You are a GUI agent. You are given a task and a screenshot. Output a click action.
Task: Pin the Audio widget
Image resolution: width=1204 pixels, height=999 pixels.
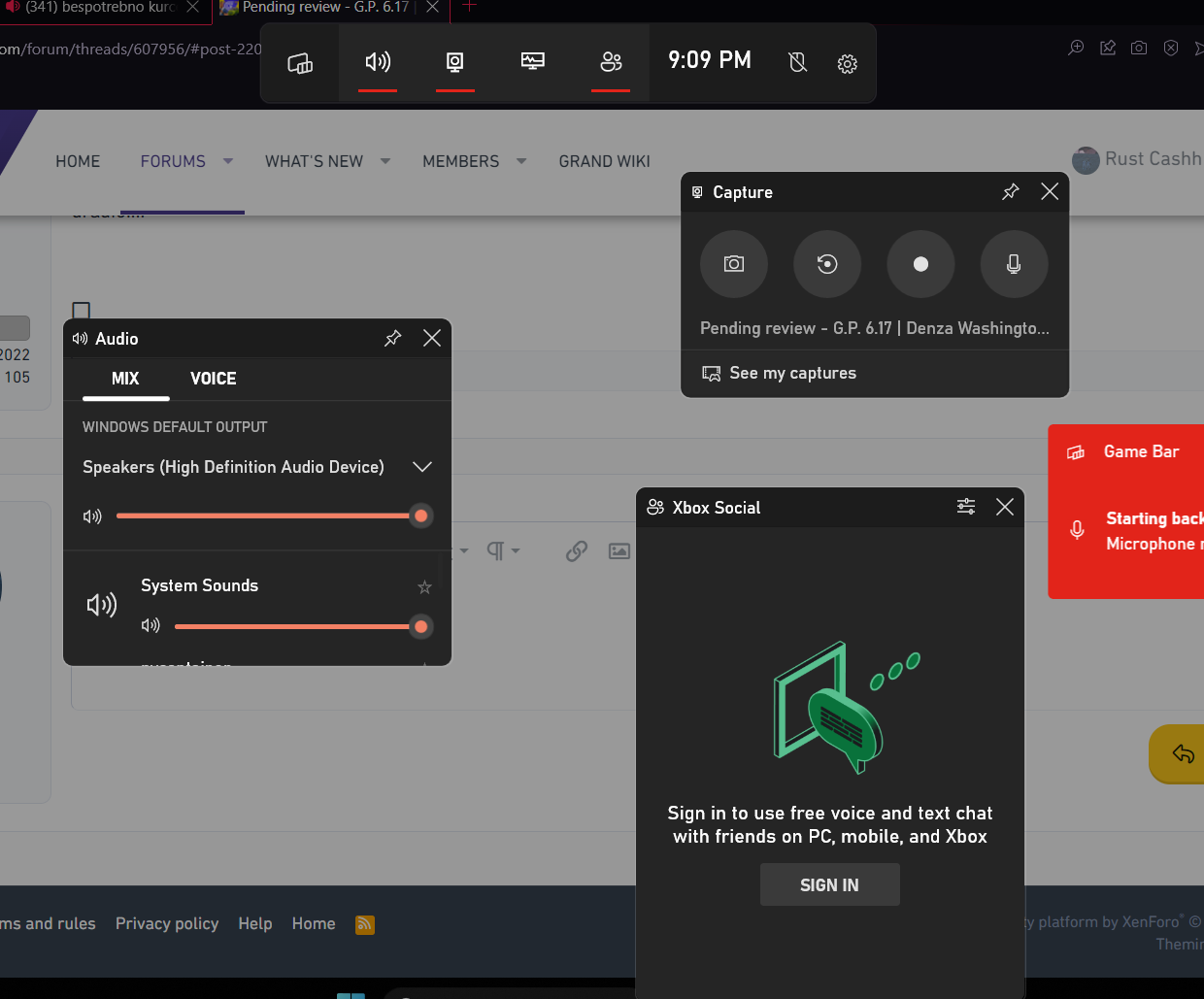pyautogui.click(x=393, y=338)
